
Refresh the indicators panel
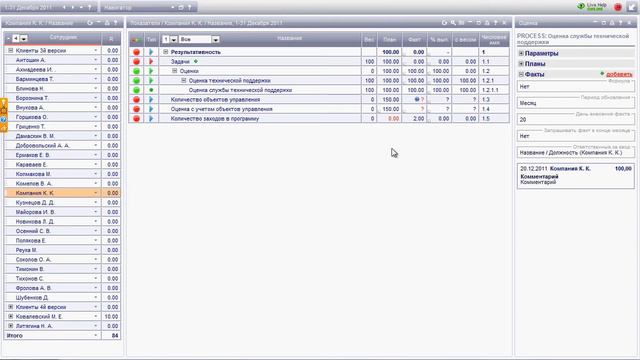444,23
